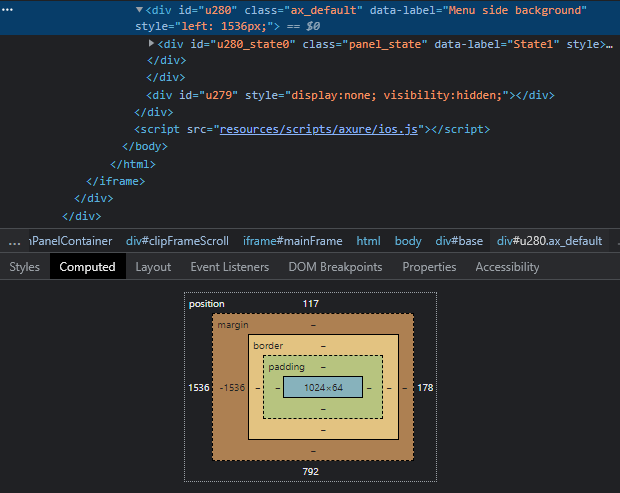Open the Properties tab
The width and height of the screenshot is (620, 493).
point(429,267)
